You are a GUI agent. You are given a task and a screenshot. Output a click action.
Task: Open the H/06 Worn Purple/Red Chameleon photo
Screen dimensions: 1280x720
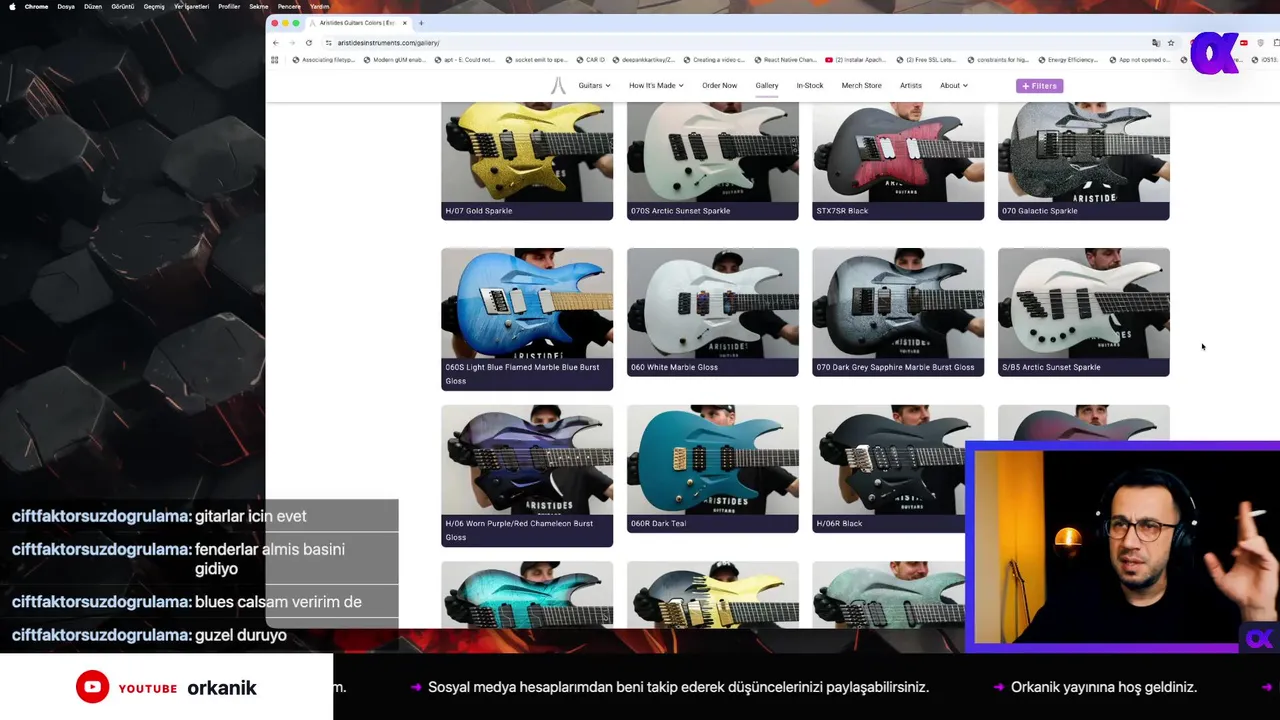(x=527, y=460)
